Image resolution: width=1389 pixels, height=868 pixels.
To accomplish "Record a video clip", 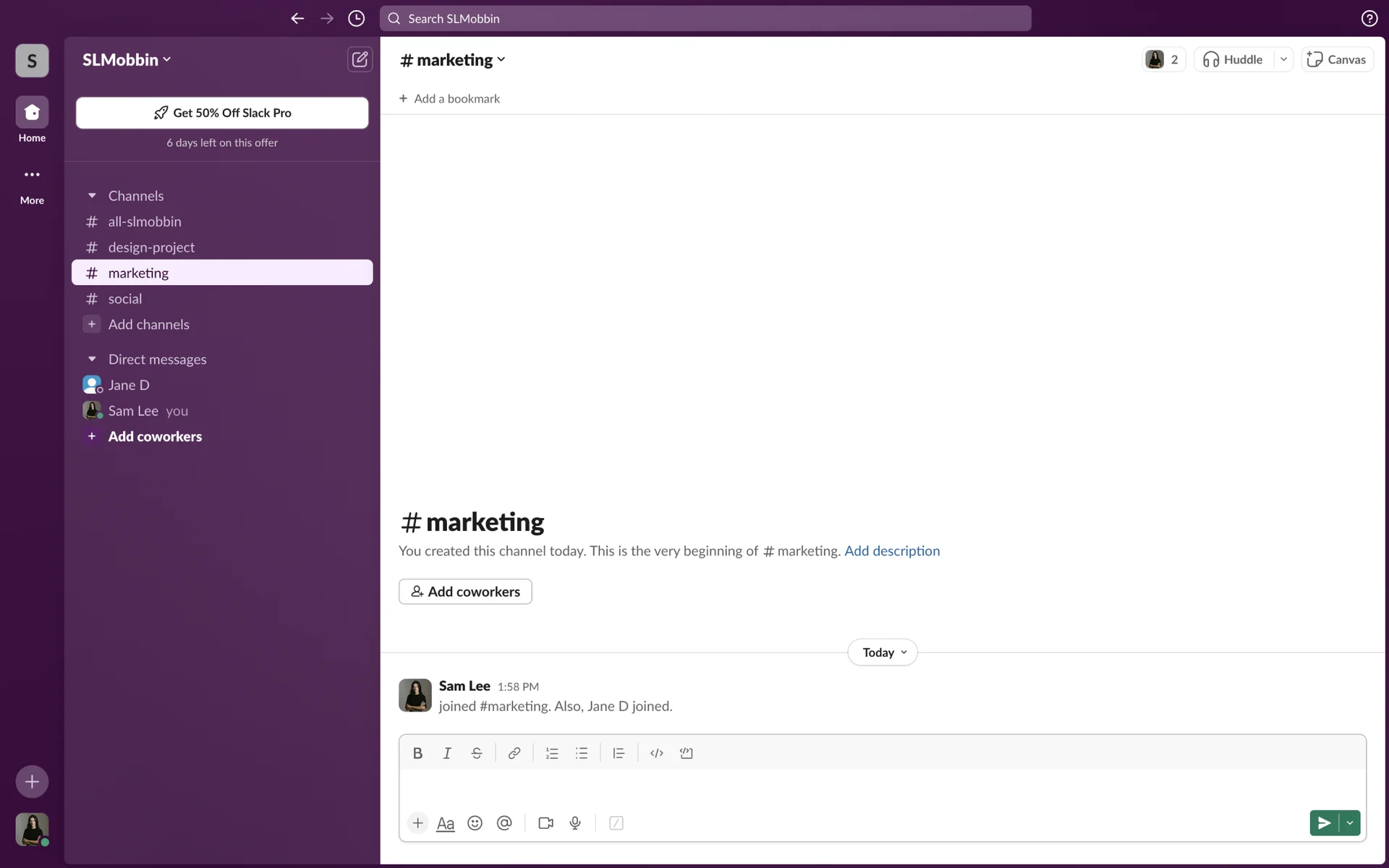I will pyautogui.click(x=545, y=823).
